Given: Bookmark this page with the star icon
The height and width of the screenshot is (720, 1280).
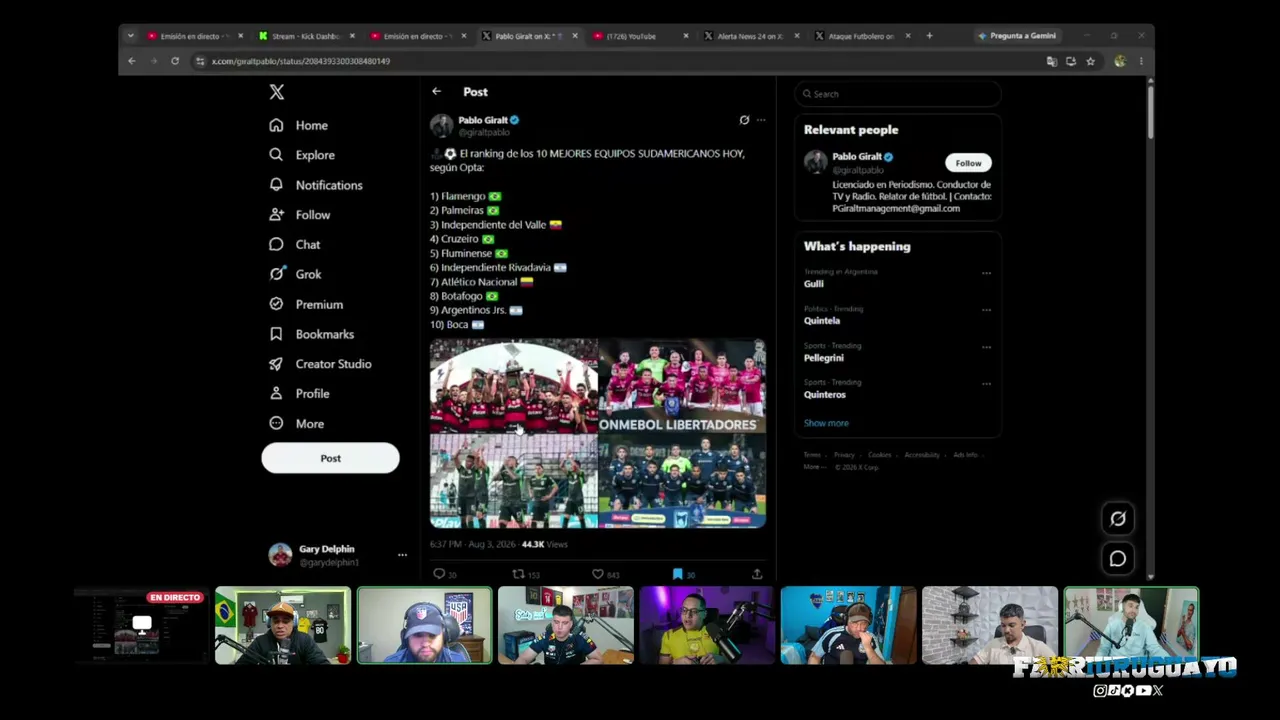Looking at the screenshot, I should tap(1090, 61).
